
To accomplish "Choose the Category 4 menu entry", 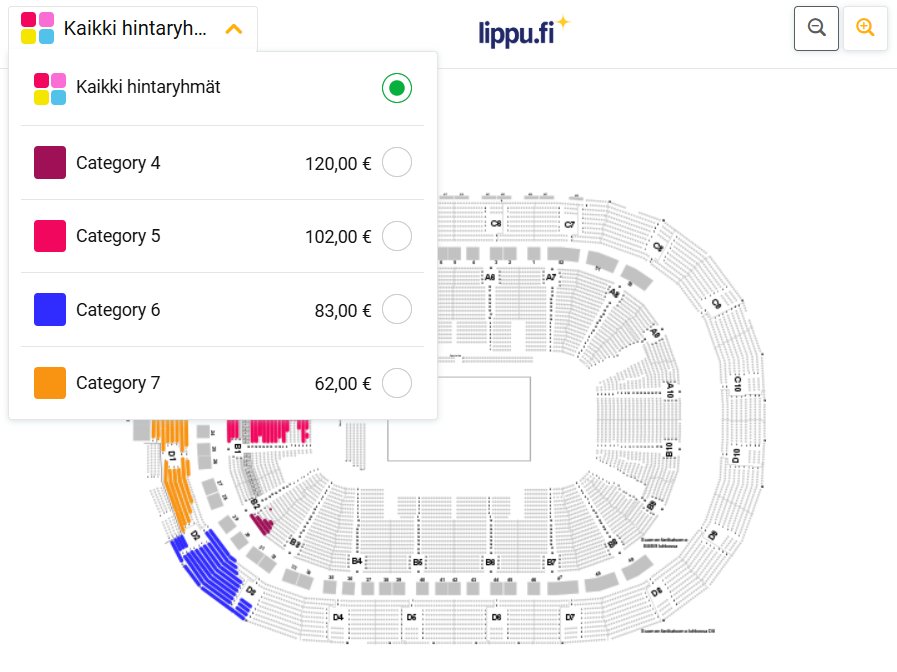I will tap(223, 162).
